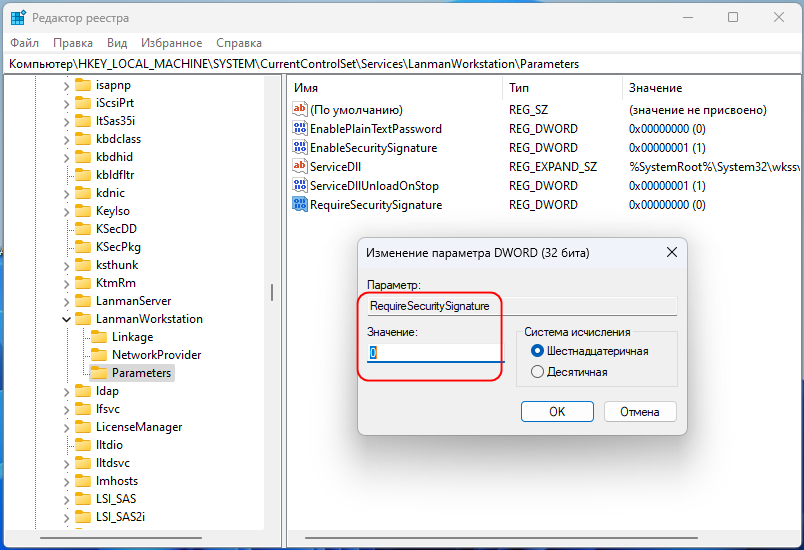Expand the LSI_SAS tree node
Image resolution: width=804 pixels, height=550 pixels.
(66, 500)
